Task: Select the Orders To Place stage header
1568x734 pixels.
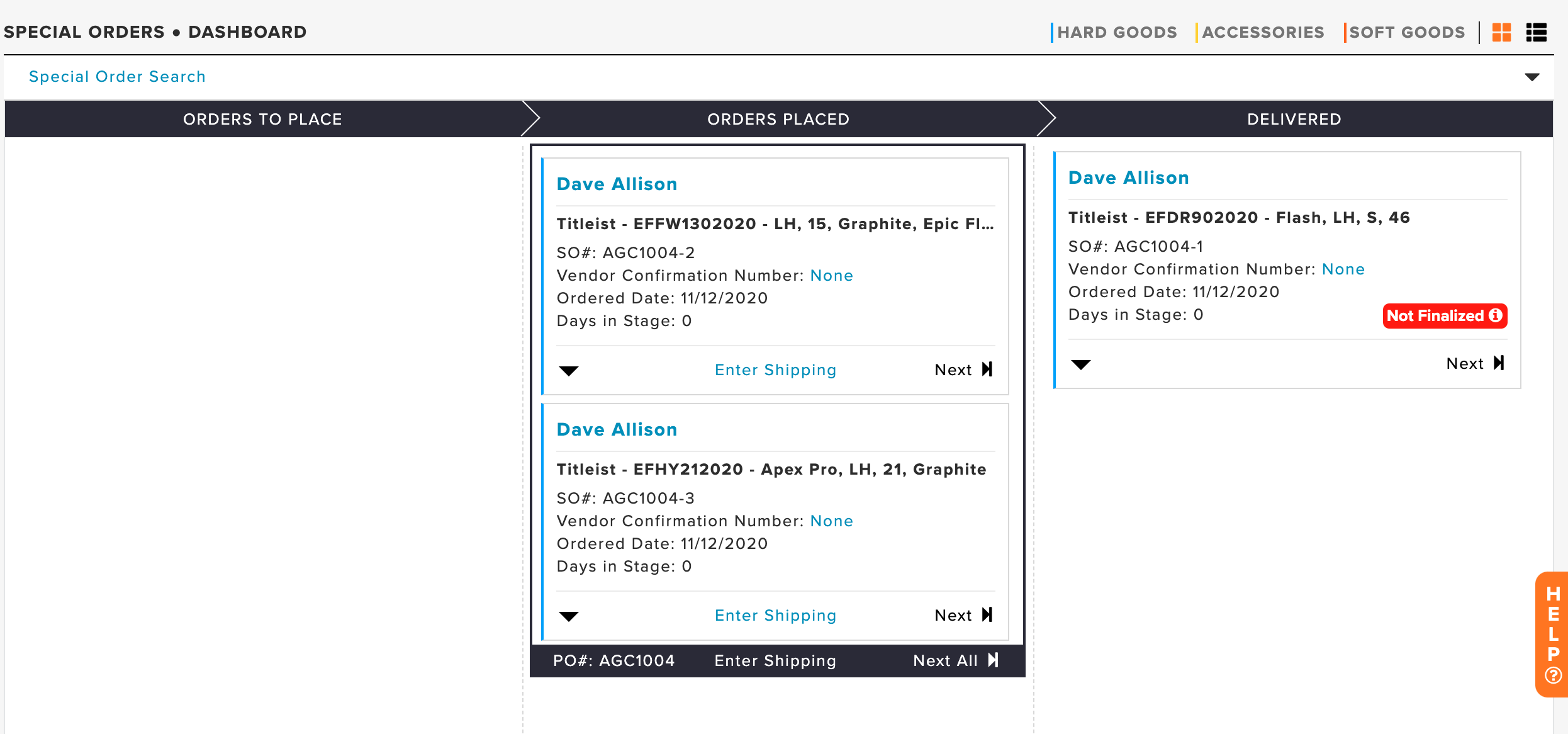Action: (263, 119)
